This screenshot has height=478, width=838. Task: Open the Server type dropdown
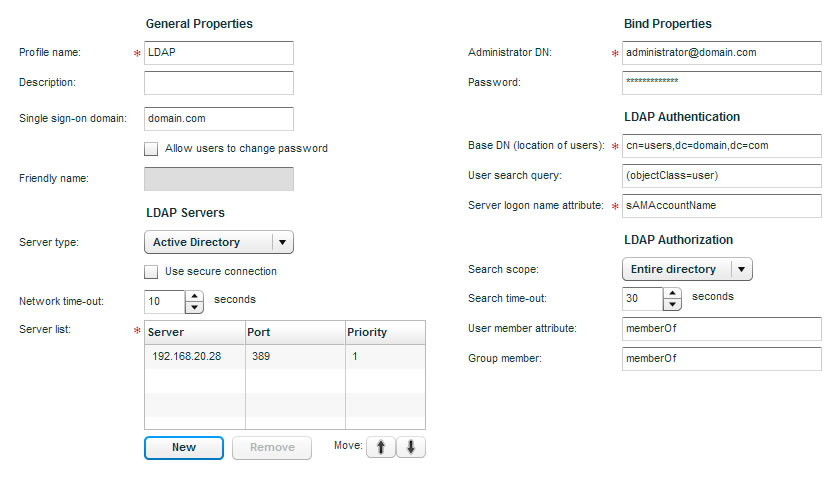click(219, 242)
